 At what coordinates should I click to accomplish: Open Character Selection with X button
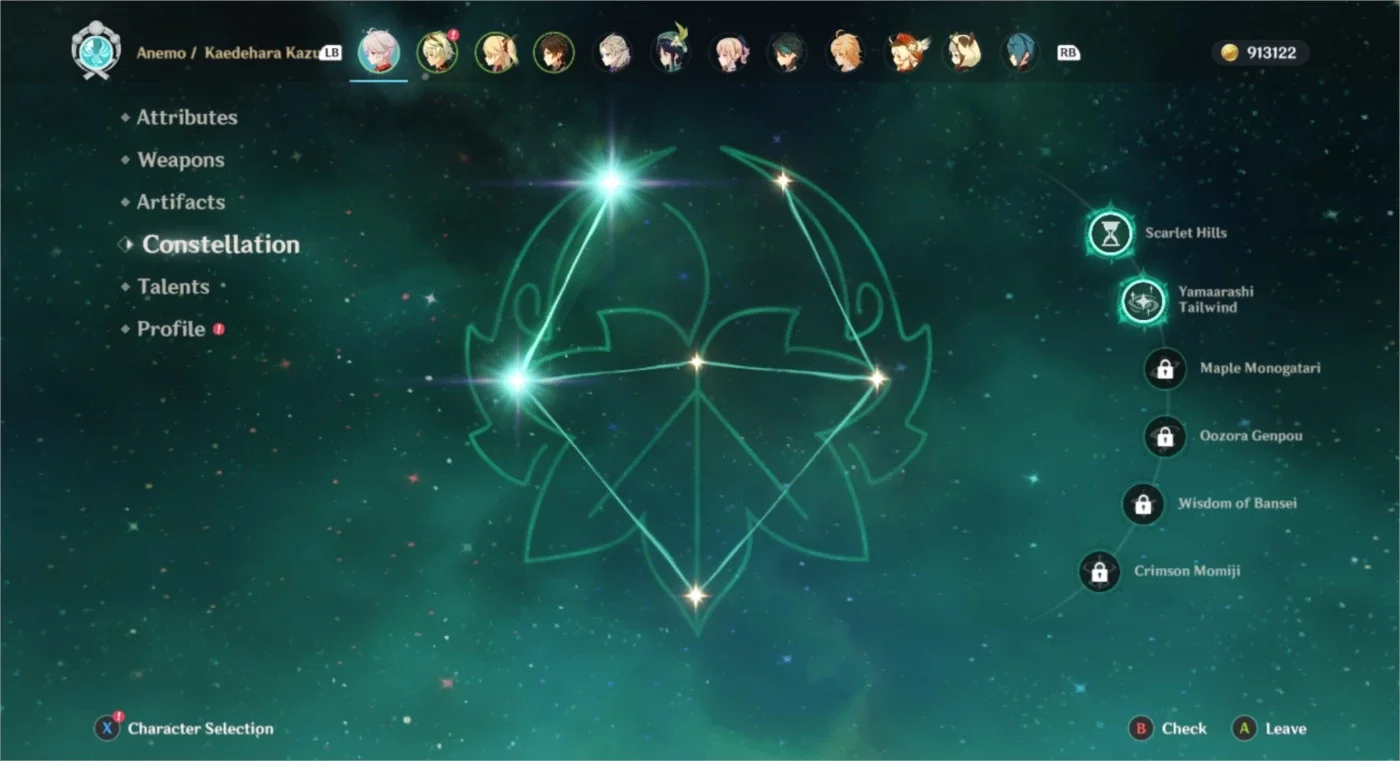click(x=184, y=728)
